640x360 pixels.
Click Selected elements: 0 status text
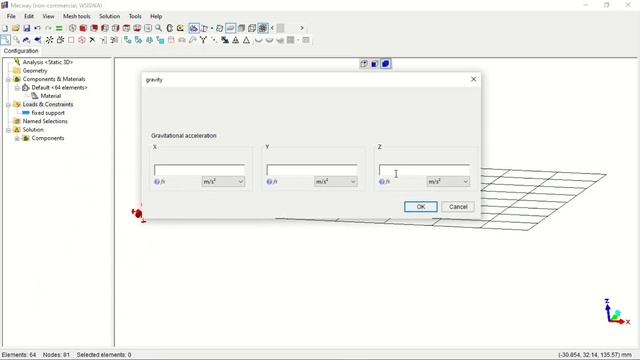pos(104,355)
